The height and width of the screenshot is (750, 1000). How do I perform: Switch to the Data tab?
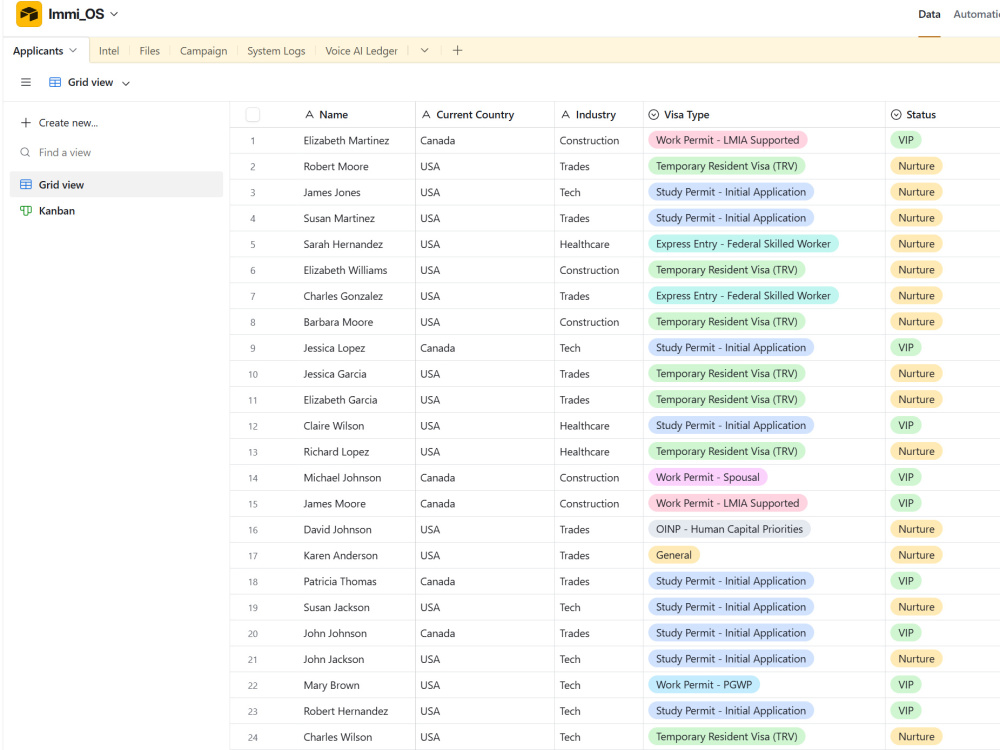pyautogui.click(x=929, y=14)
